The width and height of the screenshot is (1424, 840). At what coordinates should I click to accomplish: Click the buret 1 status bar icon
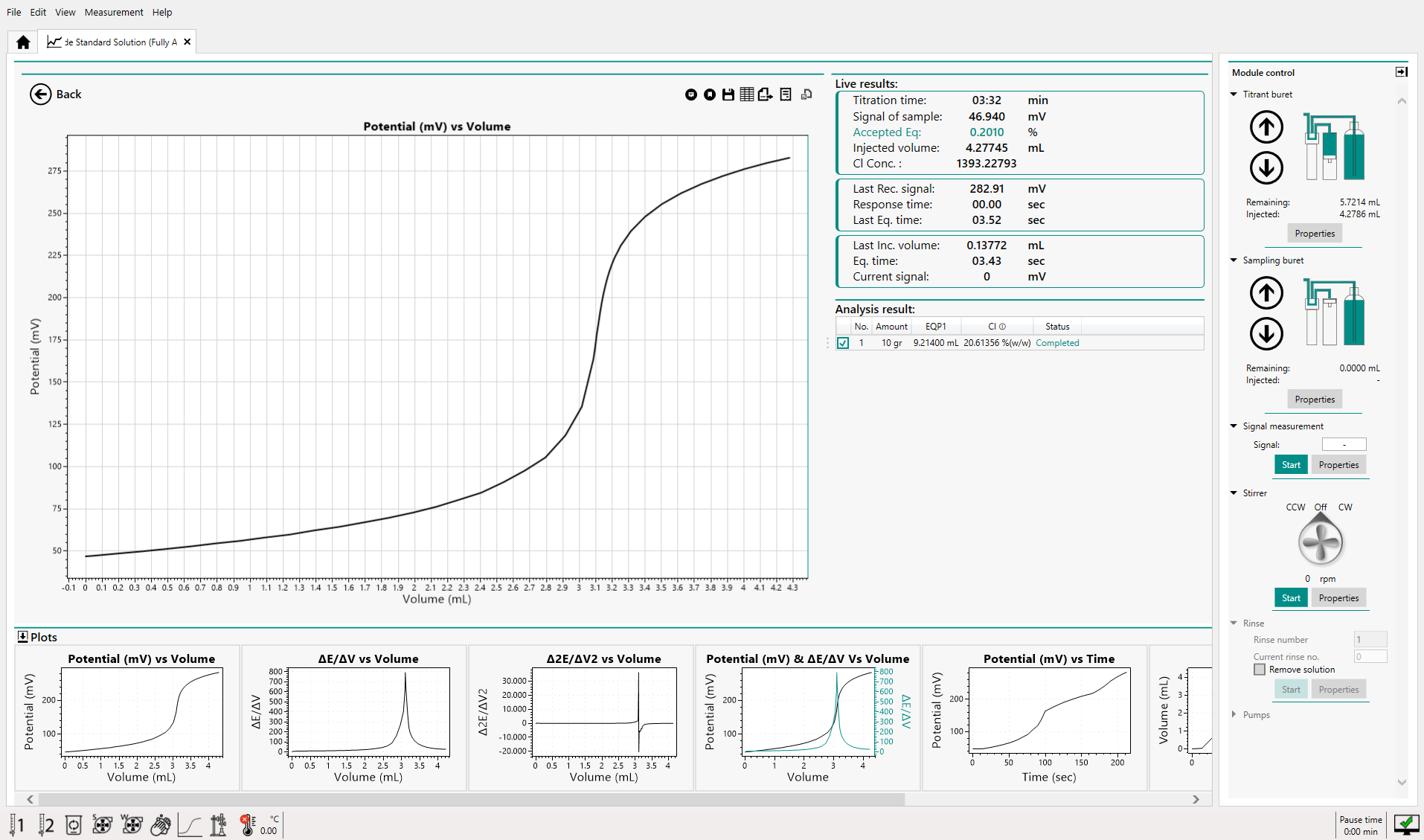pyautogui.click(x=16, y=824)
